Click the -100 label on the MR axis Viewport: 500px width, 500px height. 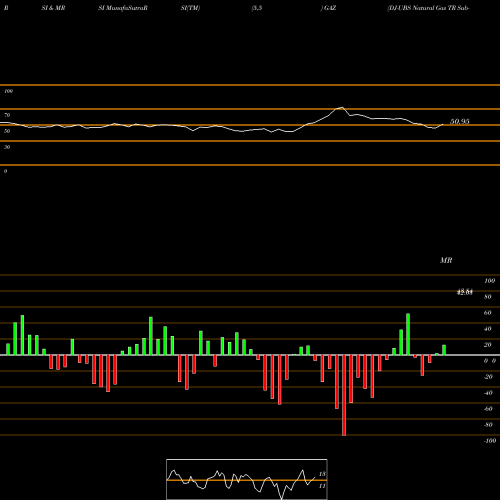click(x=490, y=441)
